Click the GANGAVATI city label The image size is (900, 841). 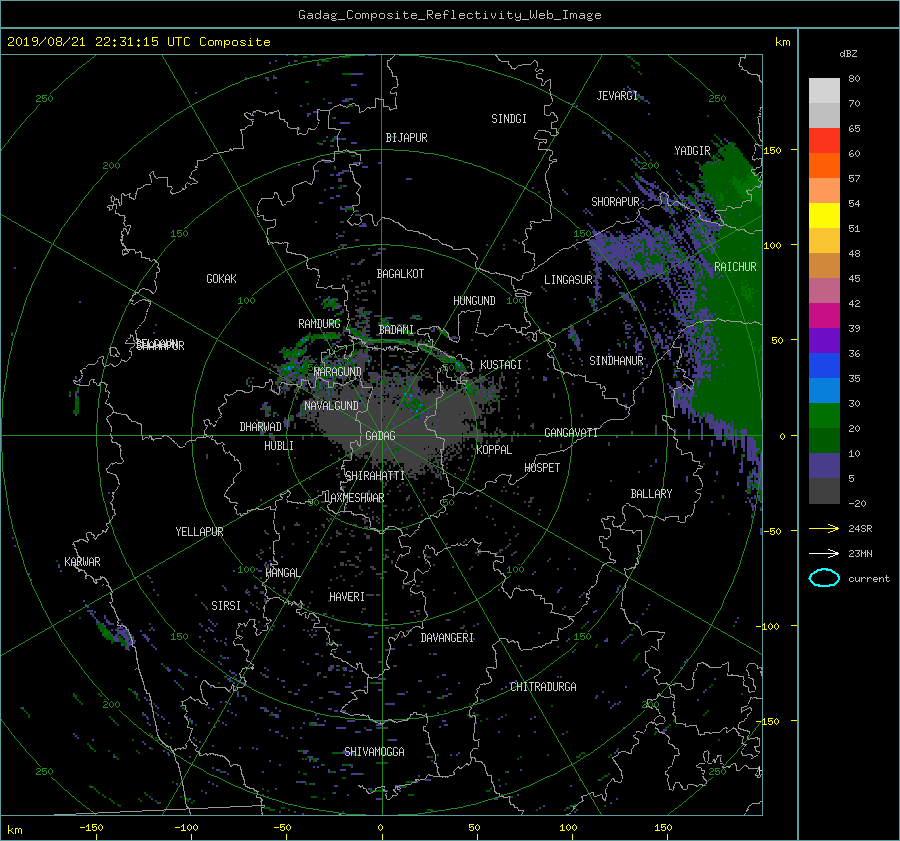tap(571, 433)
